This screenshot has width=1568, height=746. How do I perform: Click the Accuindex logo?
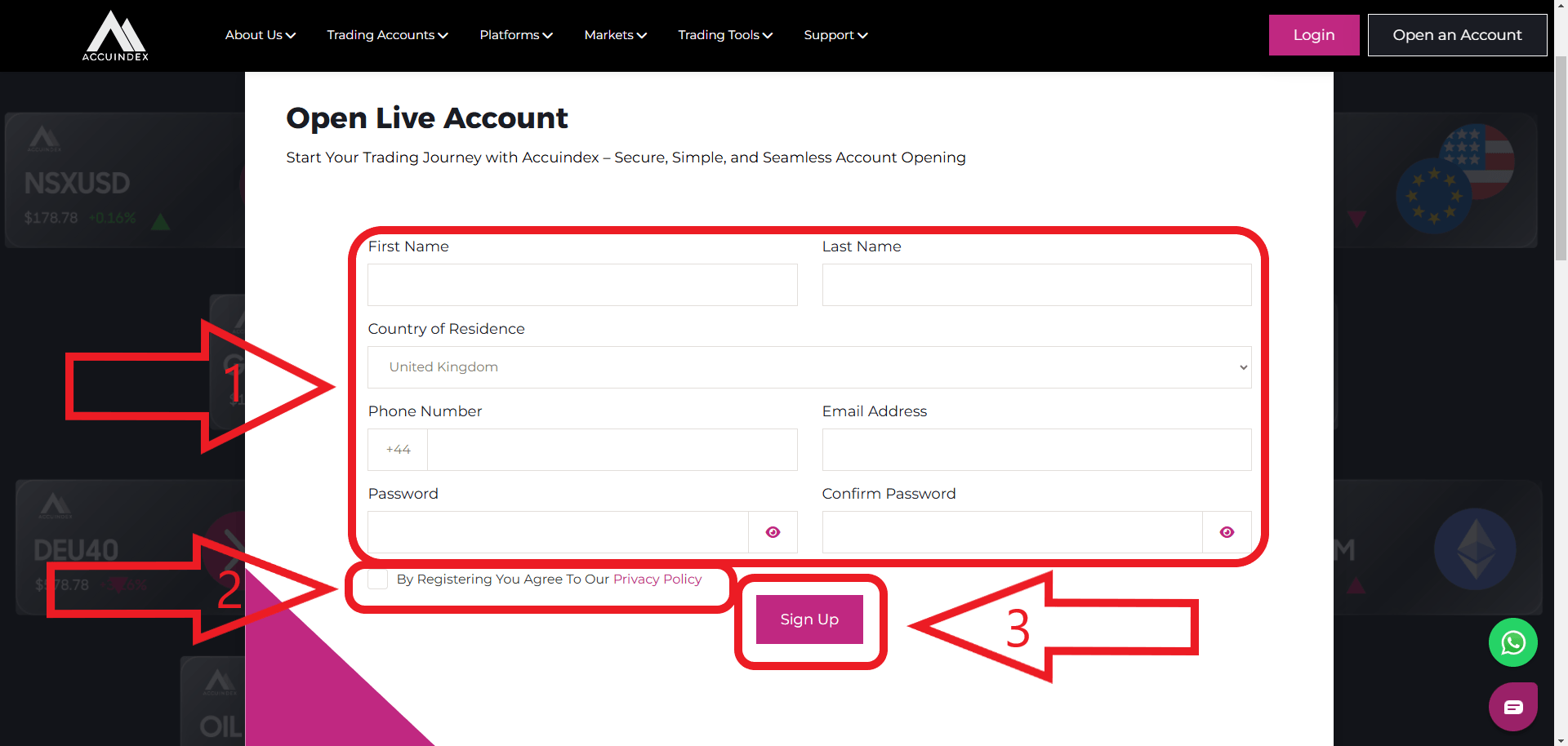pos(115,36)
